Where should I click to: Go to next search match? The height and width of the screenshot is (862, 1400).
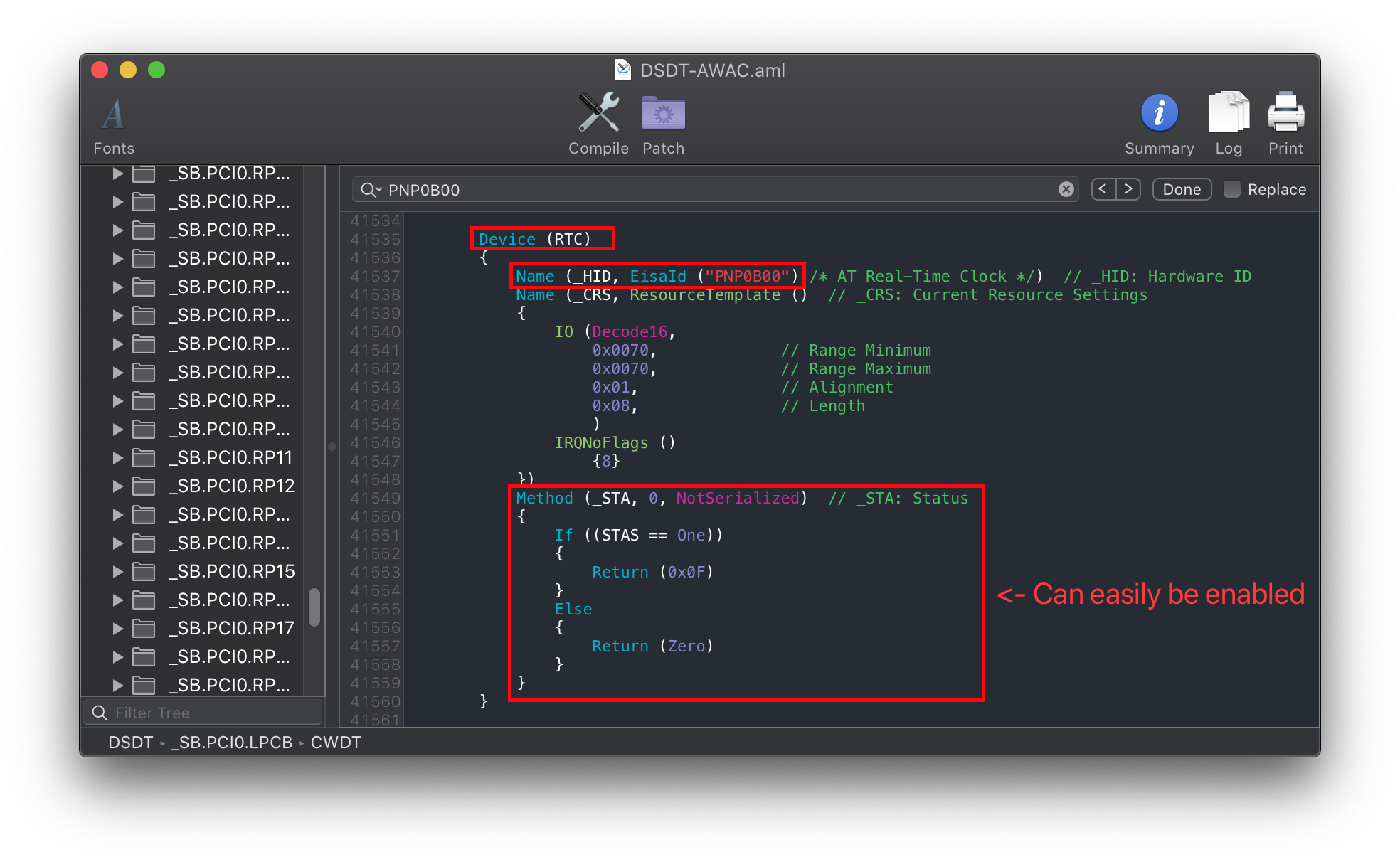[1128, 189]
